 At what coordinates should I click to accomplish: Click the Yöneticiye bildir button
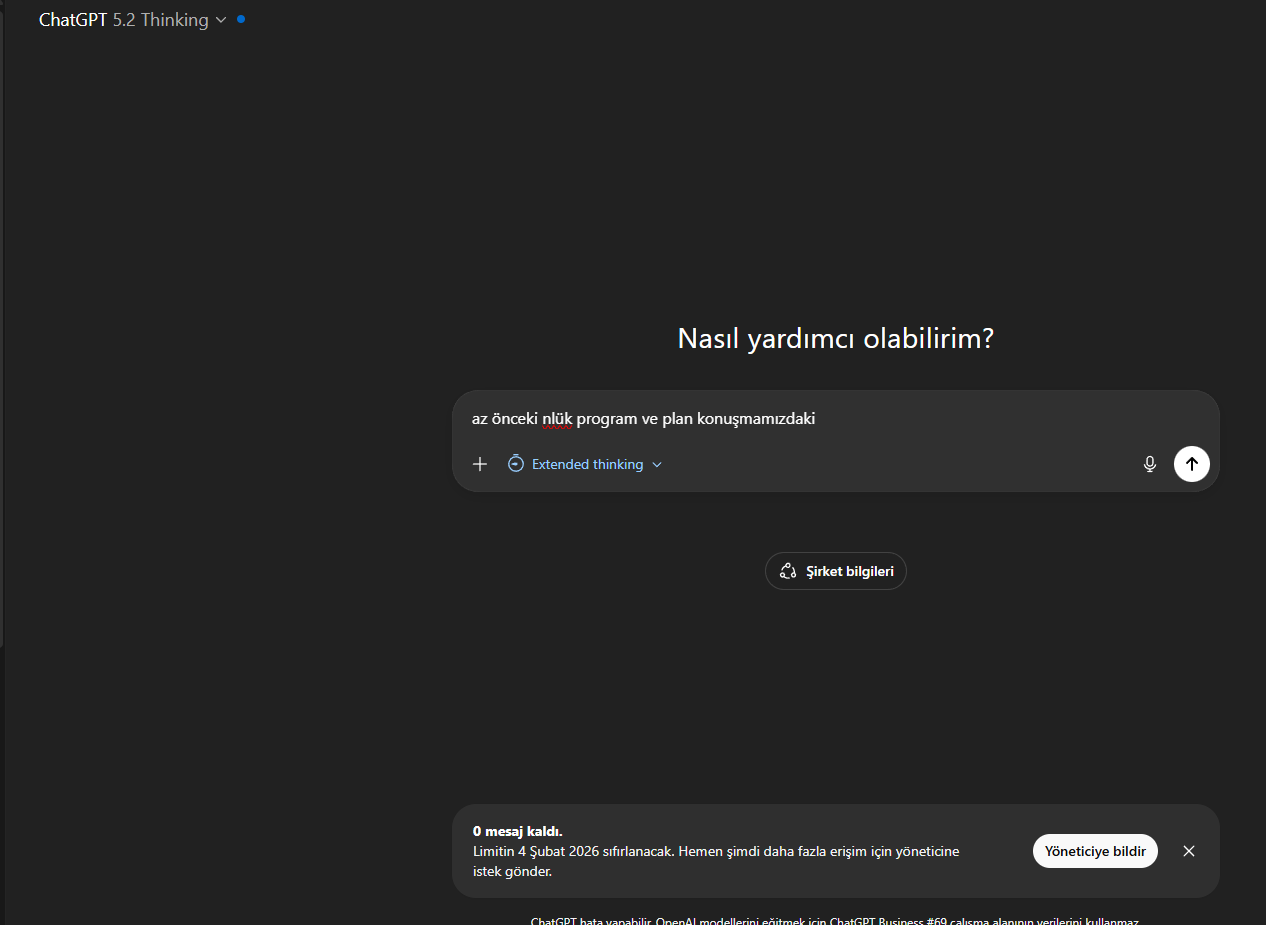(x=1095, y=851)
